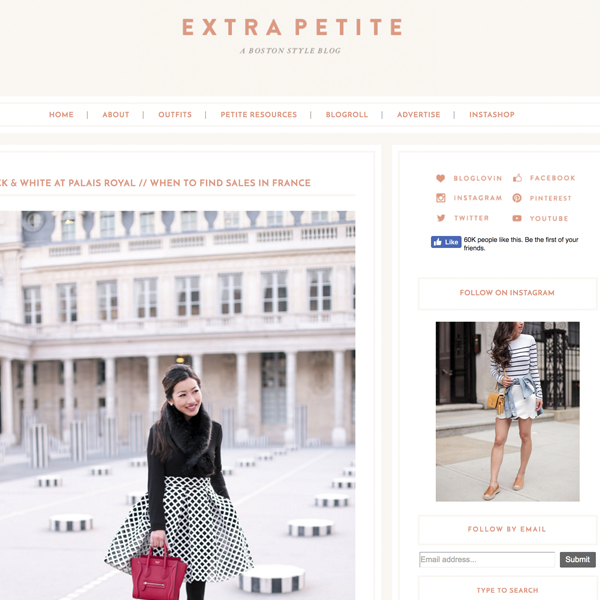
Task: Click the Extra Petite blog title
Action: point(292,27)
